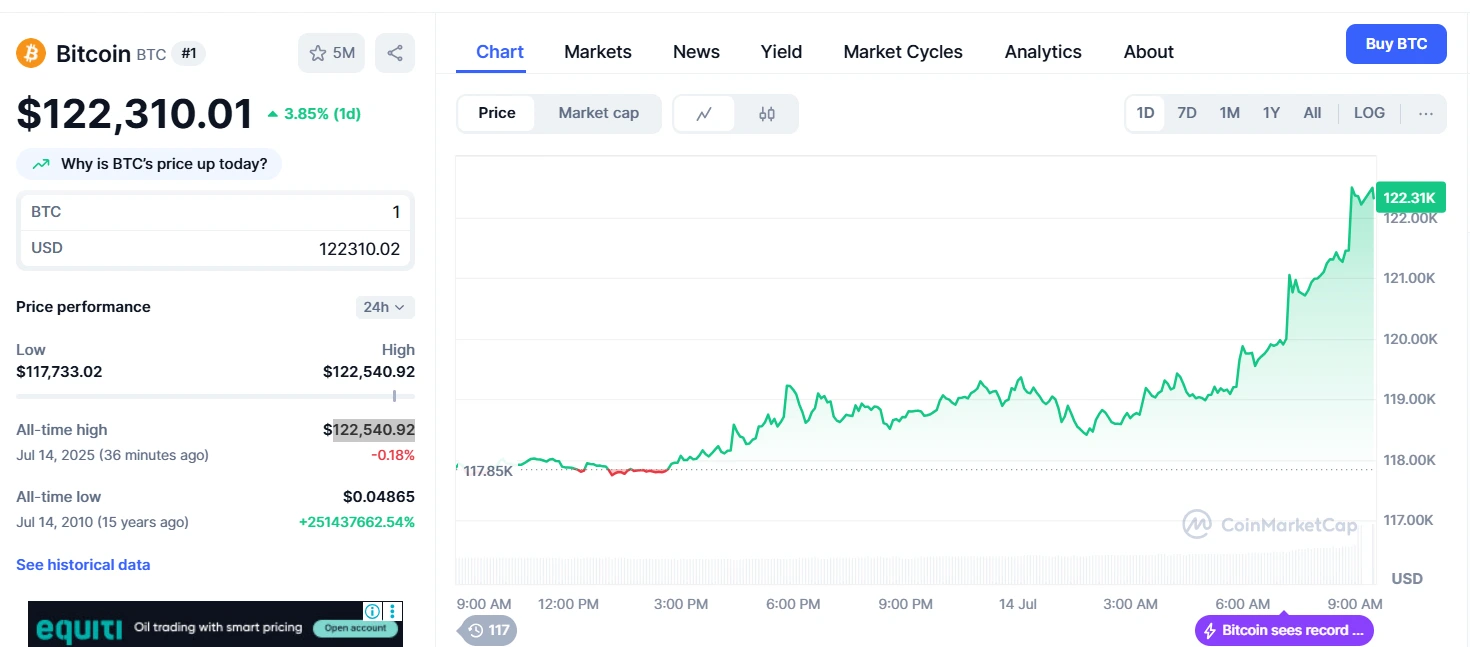Select the all-time high $122,540.92 value
The height and width of the screenshot is (647, 1470).
click(369, 430)
